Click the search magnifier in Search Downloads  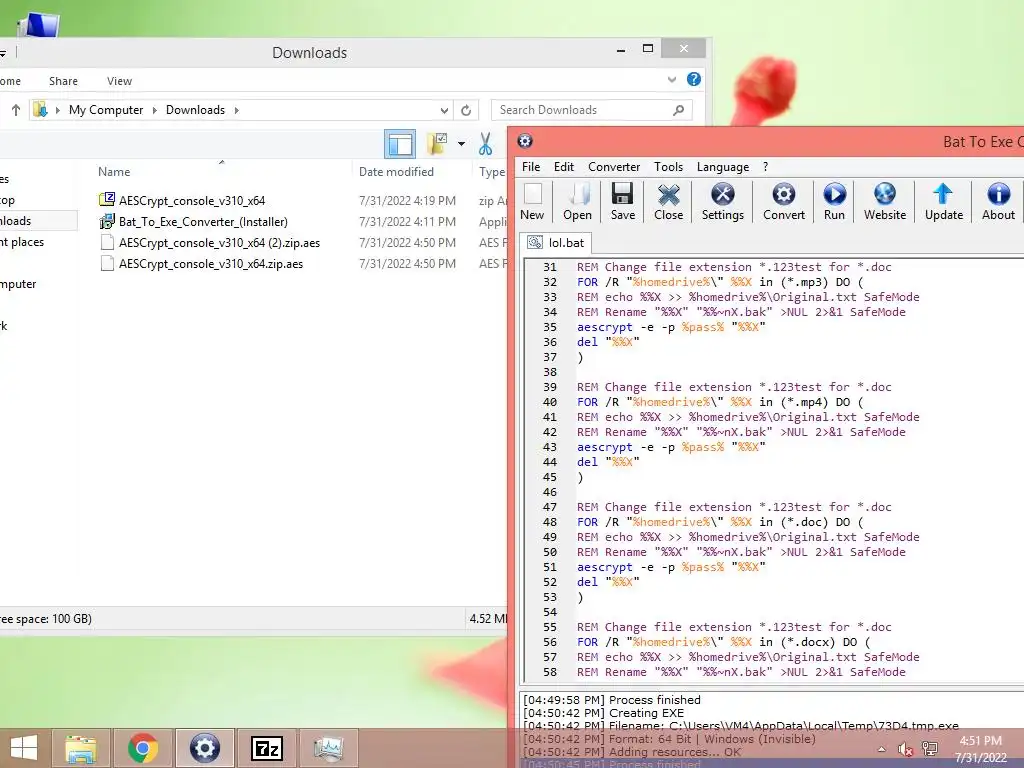(x=679, y=110)
